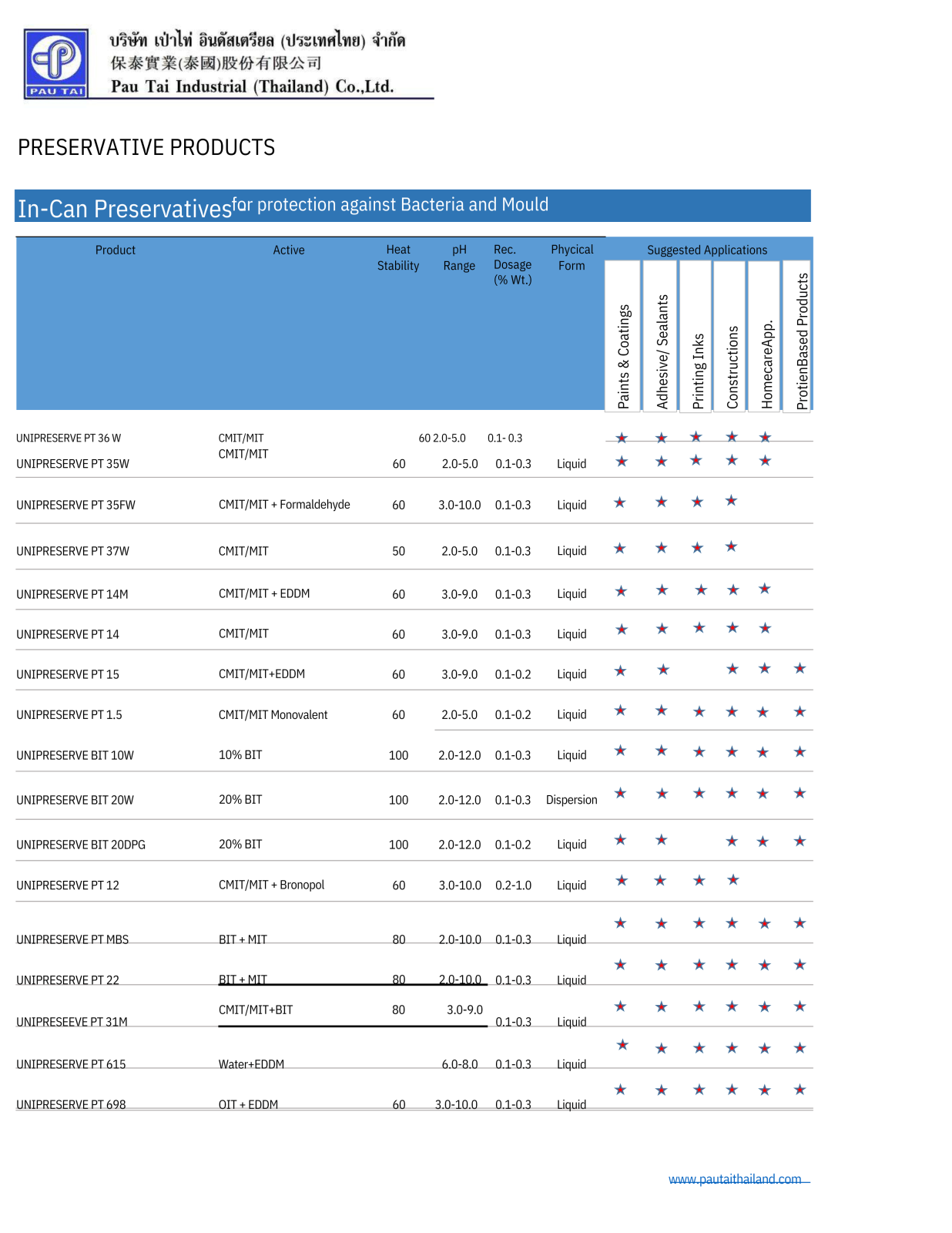Viewport: 952px width, 1233px height.
Task: Click PT 37W Constructions star
Action: pos(732,546)
